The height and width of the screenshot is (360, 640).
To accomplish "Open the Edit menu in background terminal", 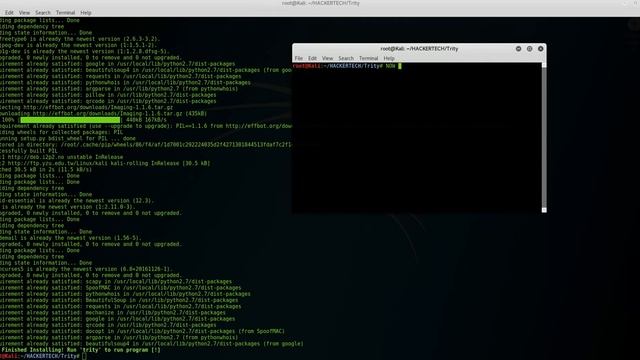I will (x=9, y=13).
